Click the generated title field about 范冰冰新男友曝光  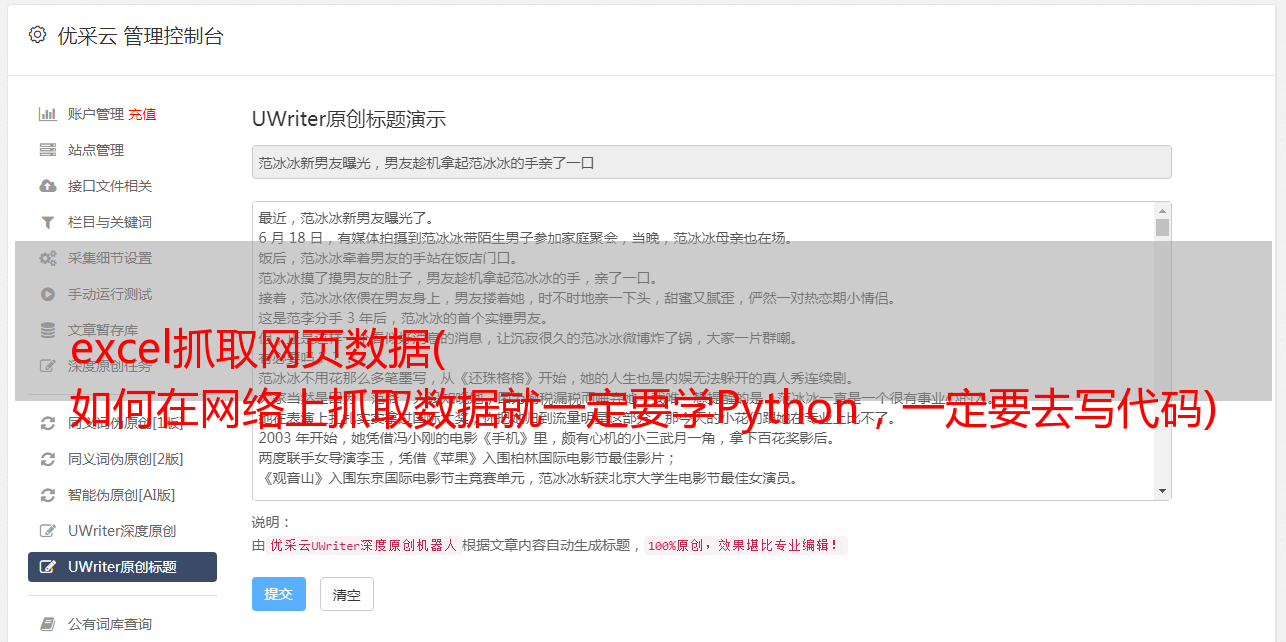(x=711, y=162)
